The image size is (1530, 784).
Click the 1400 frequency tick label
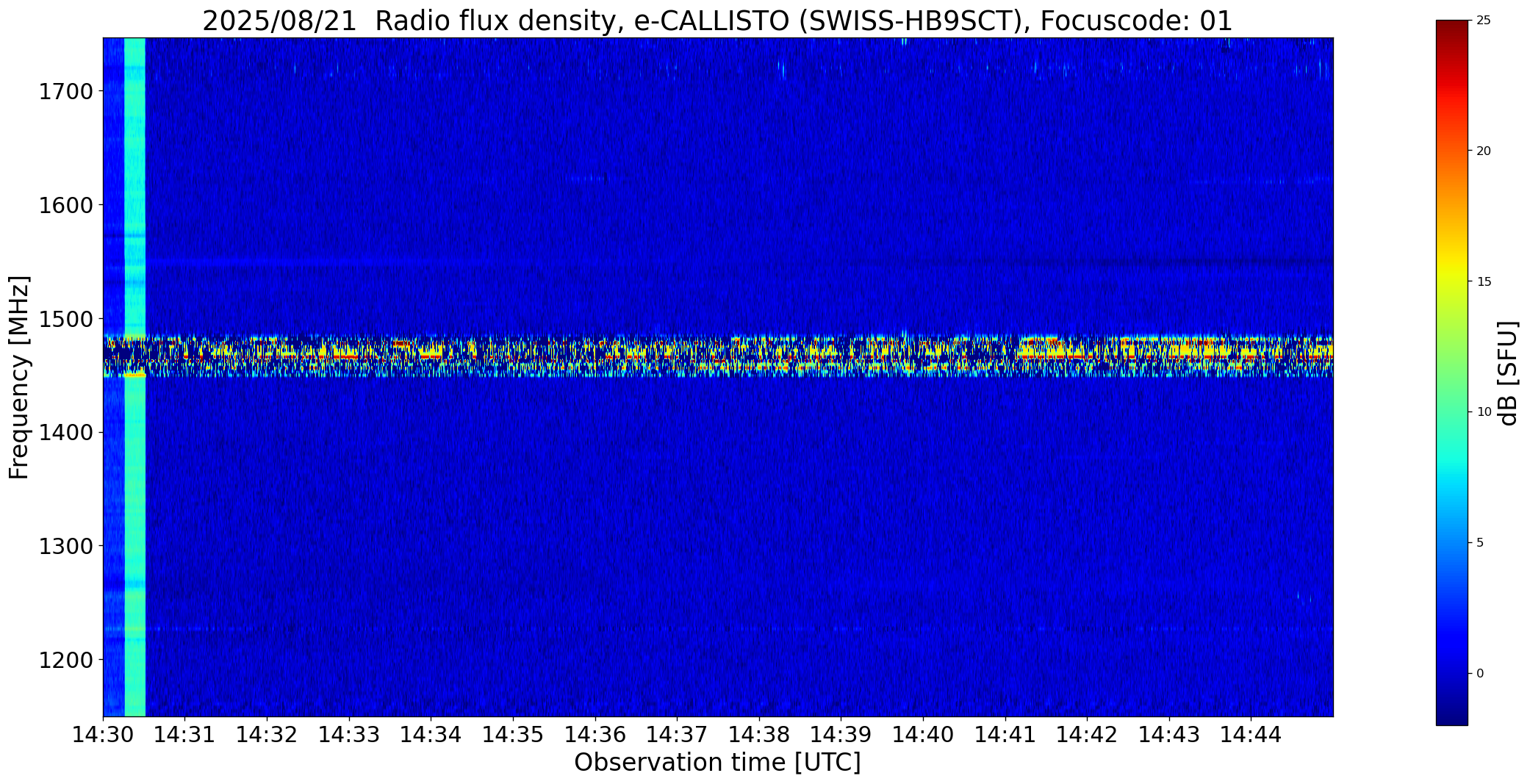point(67,433)
